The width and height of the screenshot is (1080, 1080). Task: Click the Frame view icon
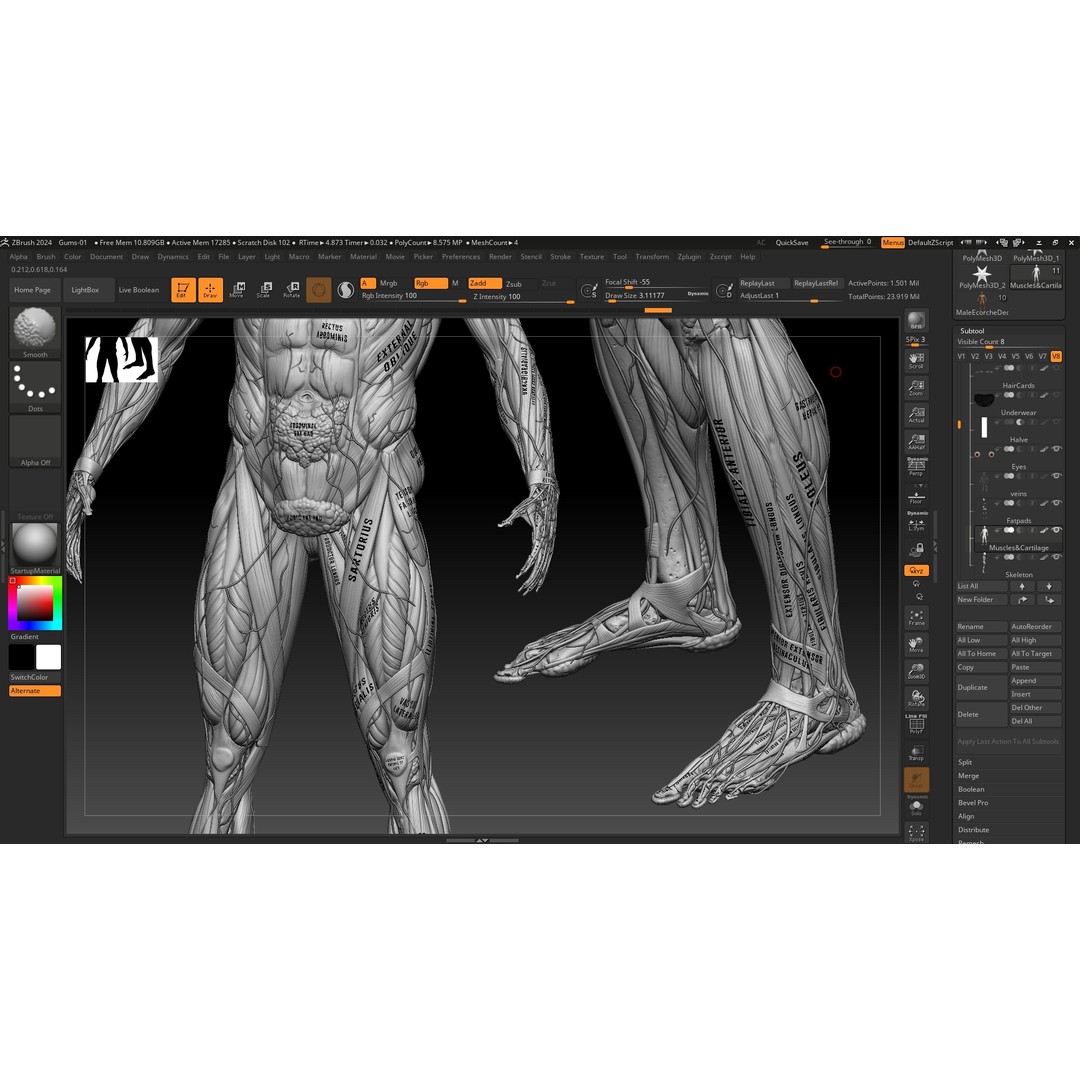(916, 617)
